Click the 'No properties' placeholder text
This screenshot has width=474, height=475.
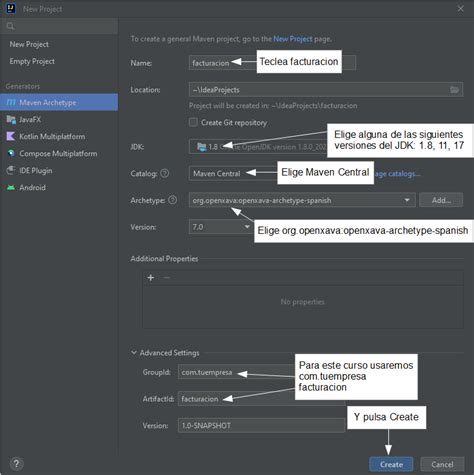coord(302,302)
